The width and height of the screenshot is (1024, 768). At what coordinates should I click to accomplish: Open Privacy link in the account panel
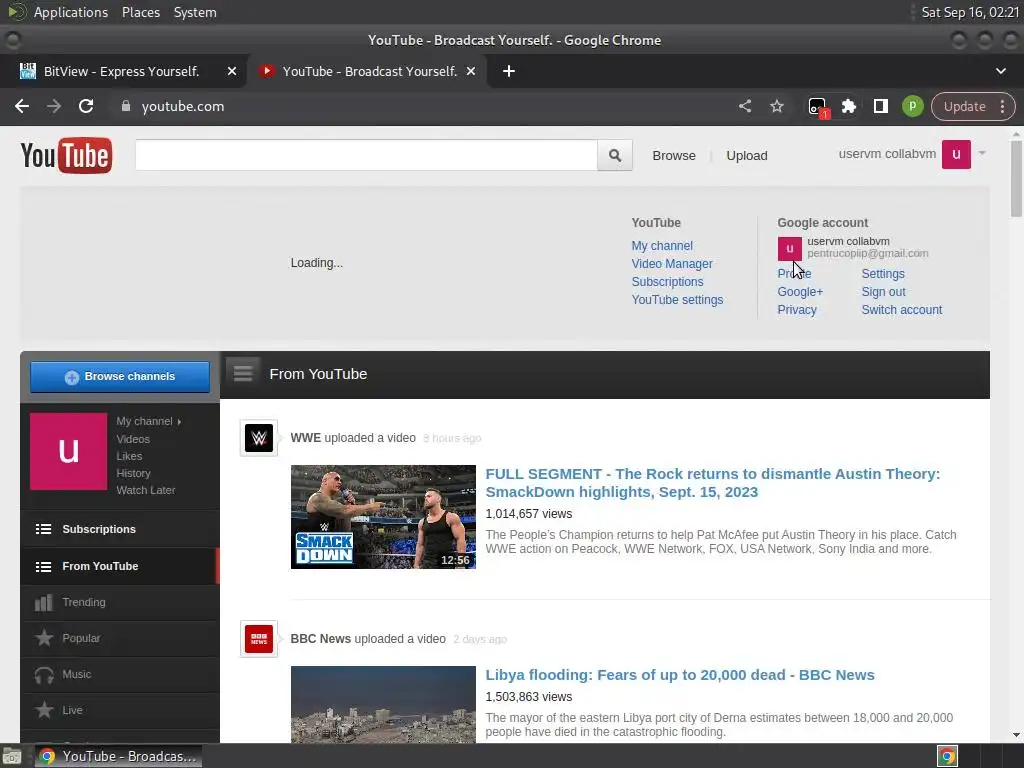[x=797, y=310]
